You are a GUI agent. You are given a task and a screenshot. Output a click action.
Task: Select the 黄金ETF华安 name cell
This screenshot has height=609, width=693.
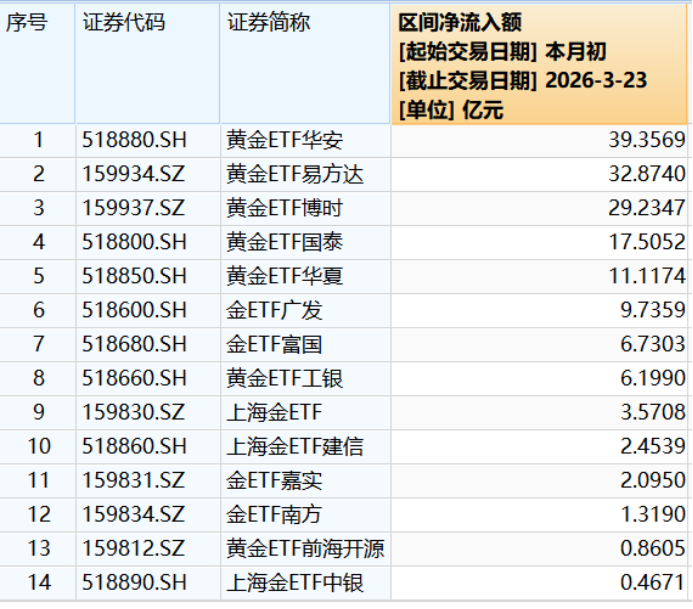pos(285,140)
